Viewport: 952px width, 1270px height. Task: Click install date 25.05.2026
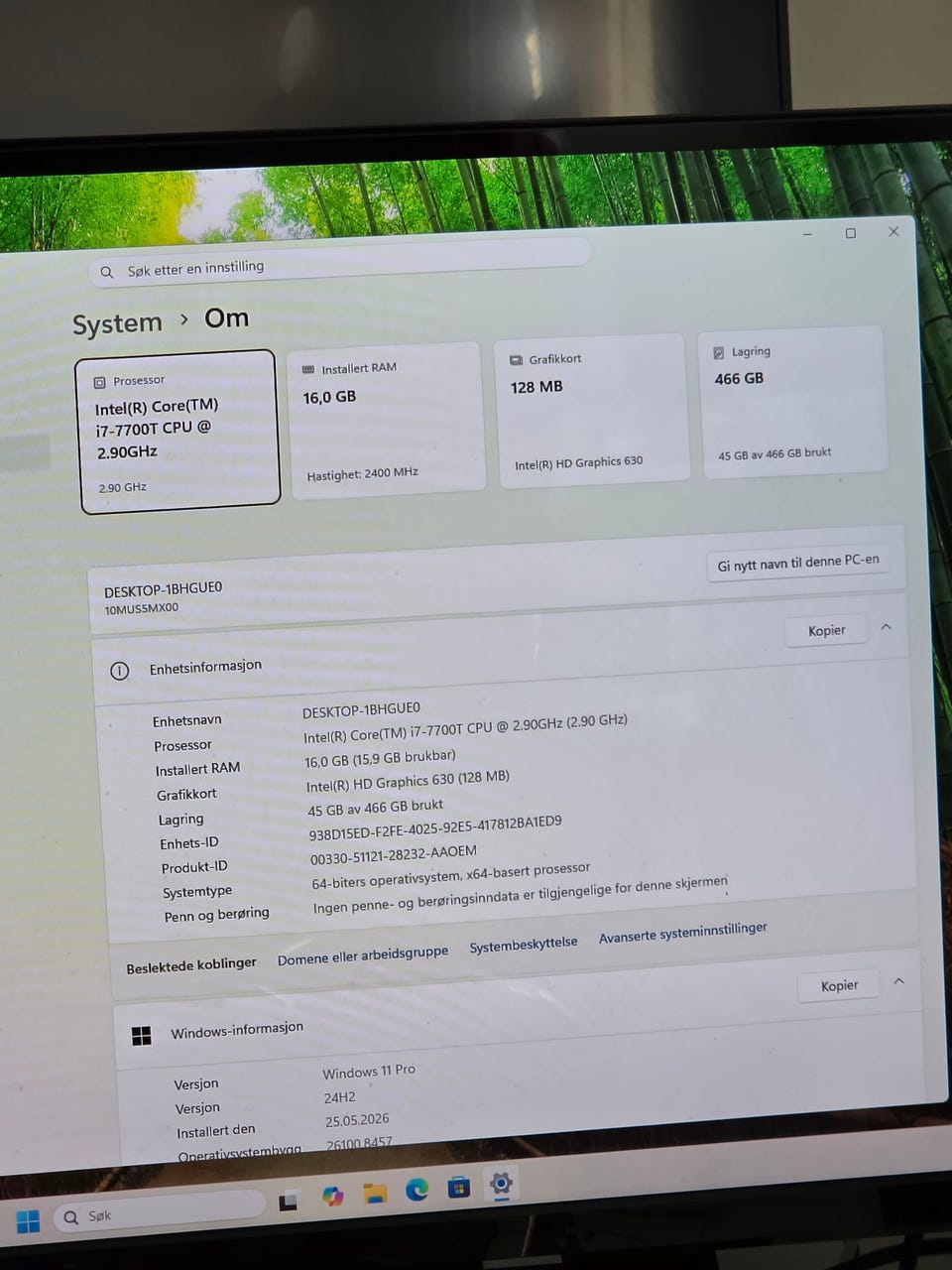tap(357, 1120)
